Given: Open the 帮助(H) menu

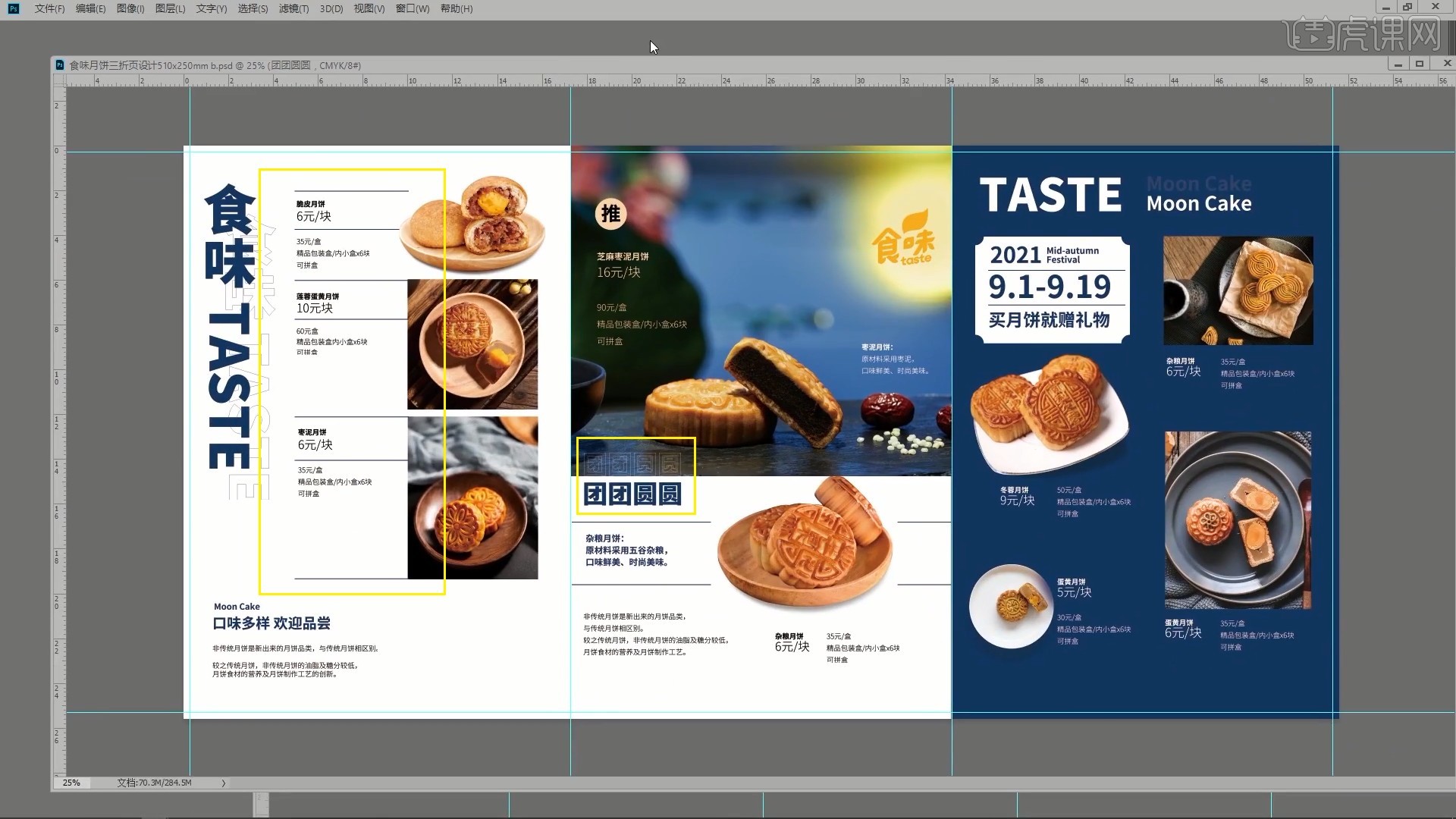Looking at the screenshot, I should [456, 8].
